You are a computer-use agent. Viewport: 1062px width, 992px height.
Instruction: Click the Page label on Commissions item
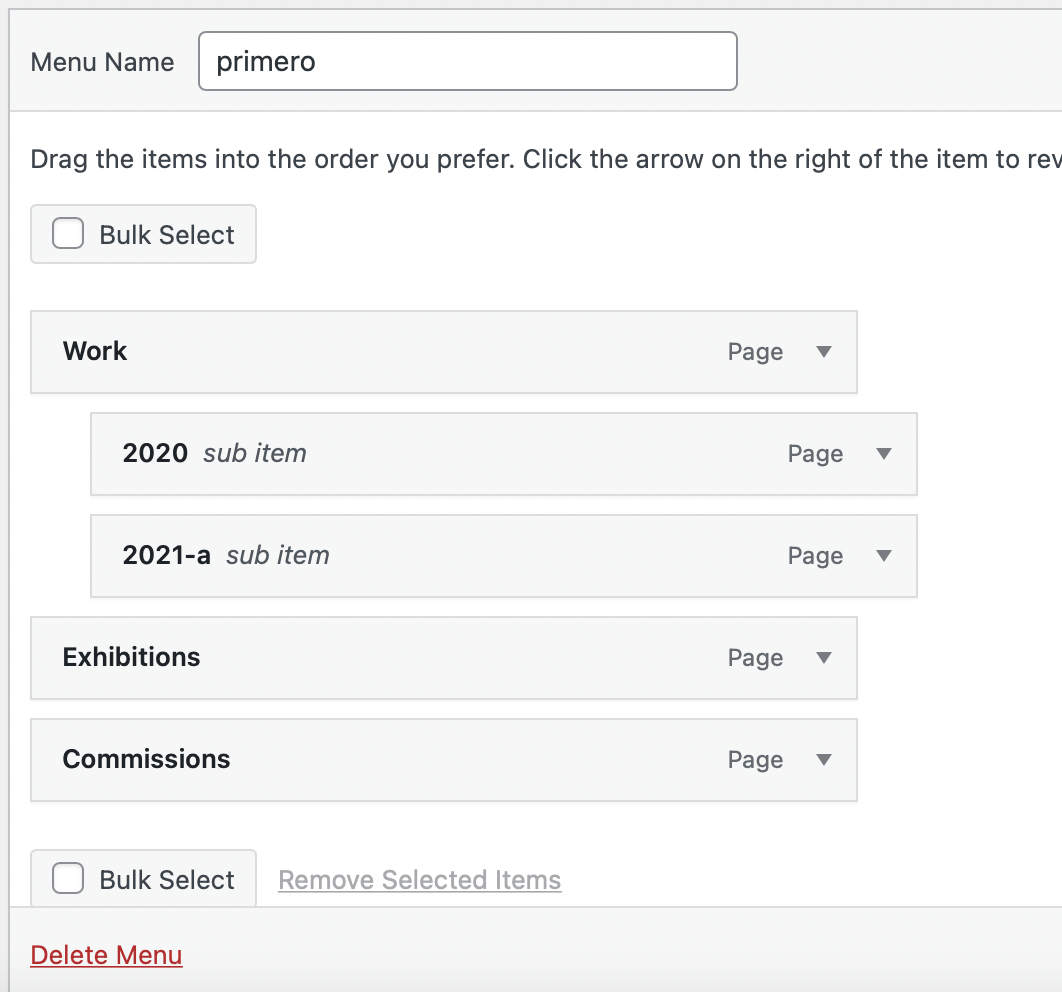click(755, 760)
